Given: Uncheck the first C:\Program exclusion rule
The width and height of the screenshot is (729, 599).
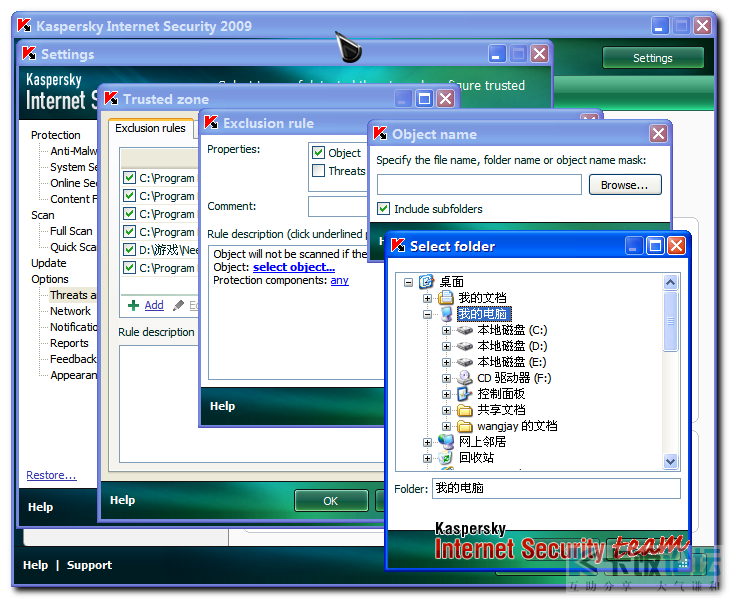Looking at the screenshot, I should (x=129, y=178).
